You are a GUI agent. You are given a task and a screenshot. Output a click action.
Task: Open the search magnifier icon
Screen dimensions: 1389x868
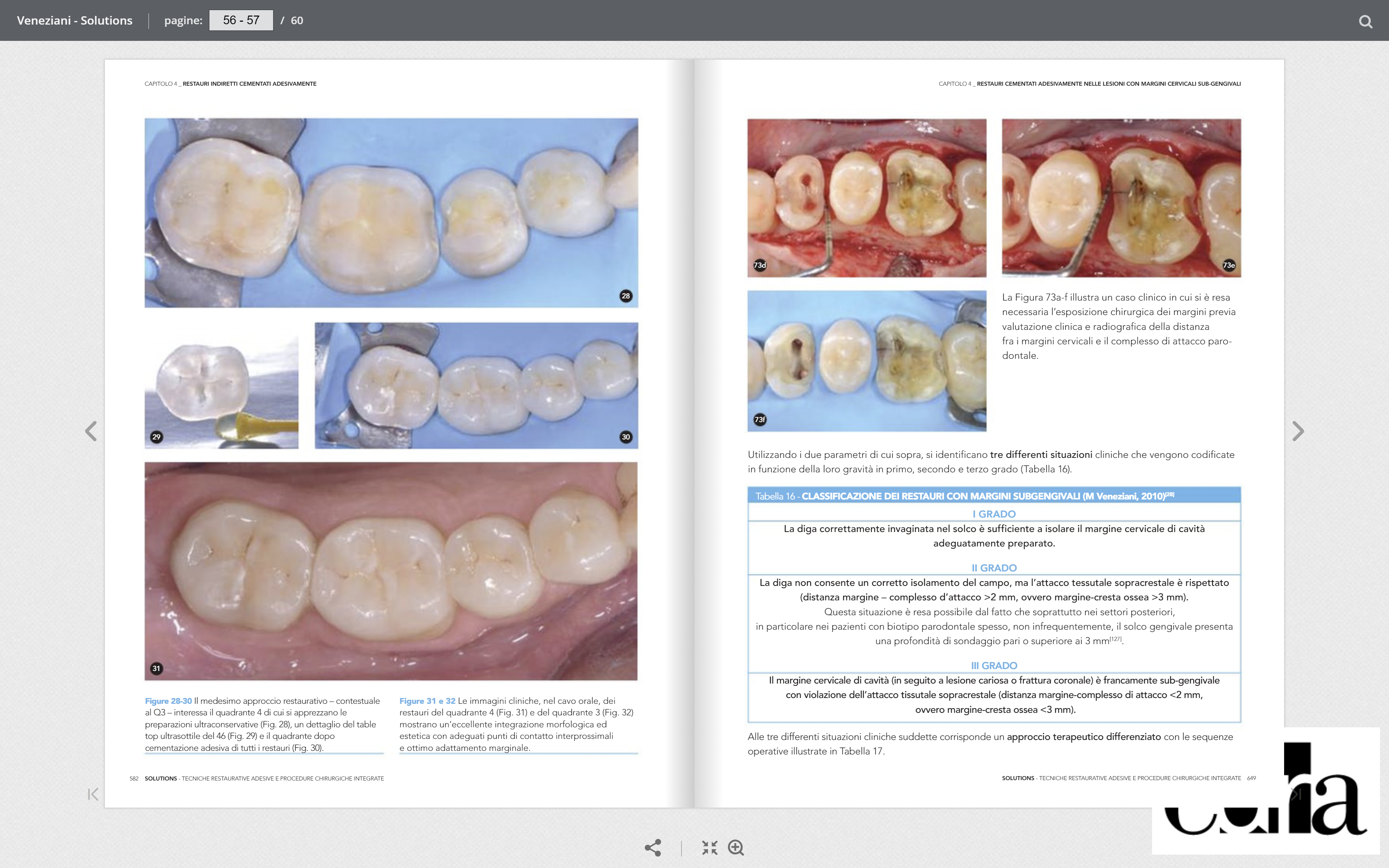click(x=1365, y=21)
